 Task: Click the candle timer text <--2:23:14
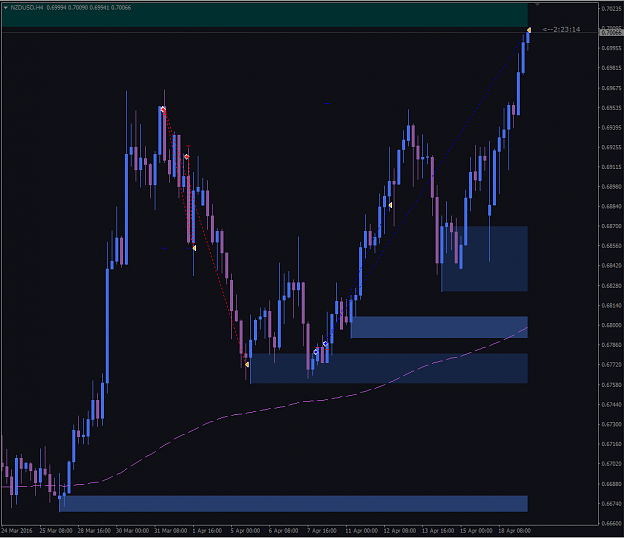tap(561, 29)
